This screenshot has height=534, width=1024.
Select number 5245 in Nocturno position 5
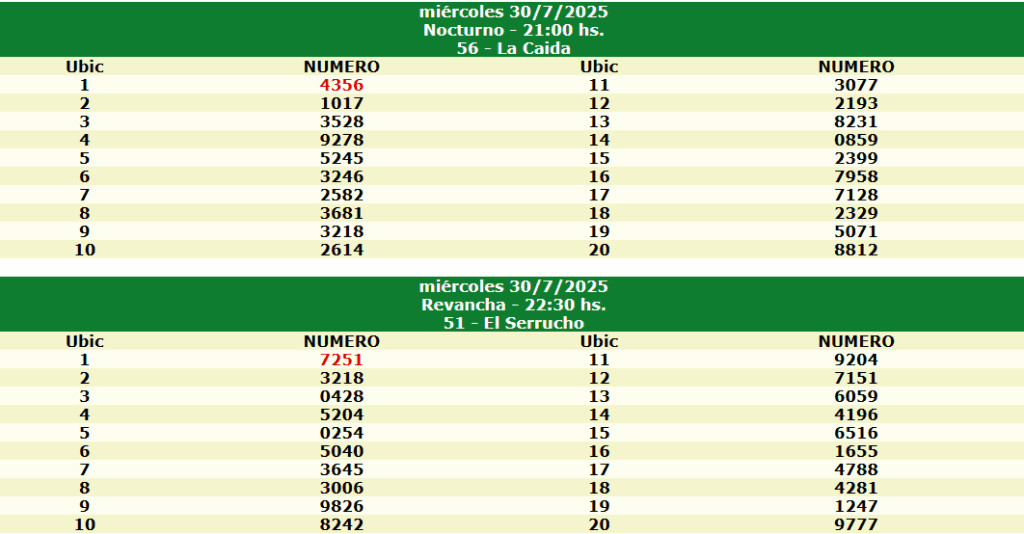tap(342, 158)
